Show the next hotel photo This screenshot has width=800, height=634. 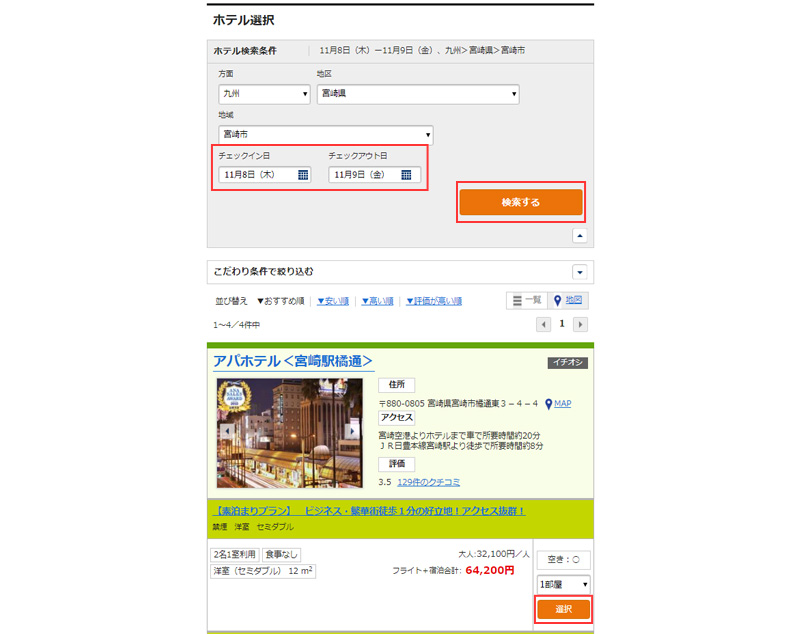tap(352, 431)
